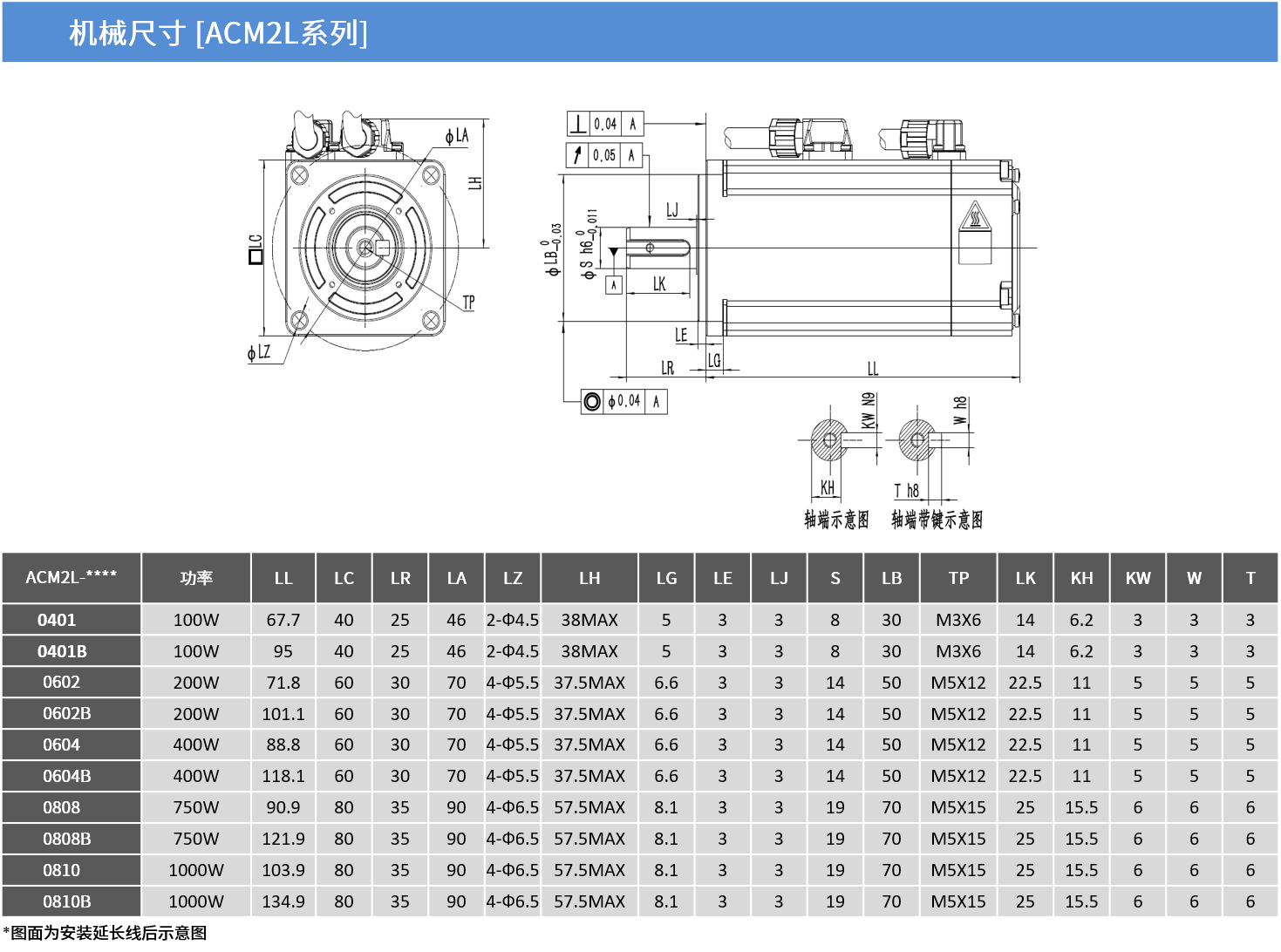This screenshot has height=952, width=1281.
Task: Click the T h8 label on keyed shaft drawing
Action: point(907,490)
